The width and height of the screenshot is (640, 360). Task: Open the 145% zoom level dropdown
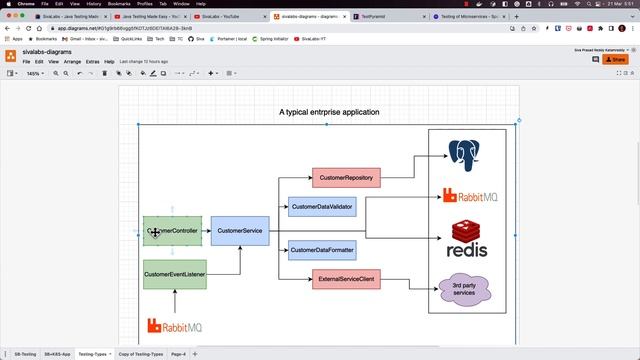pyautogui.click(x=35, y=73)
